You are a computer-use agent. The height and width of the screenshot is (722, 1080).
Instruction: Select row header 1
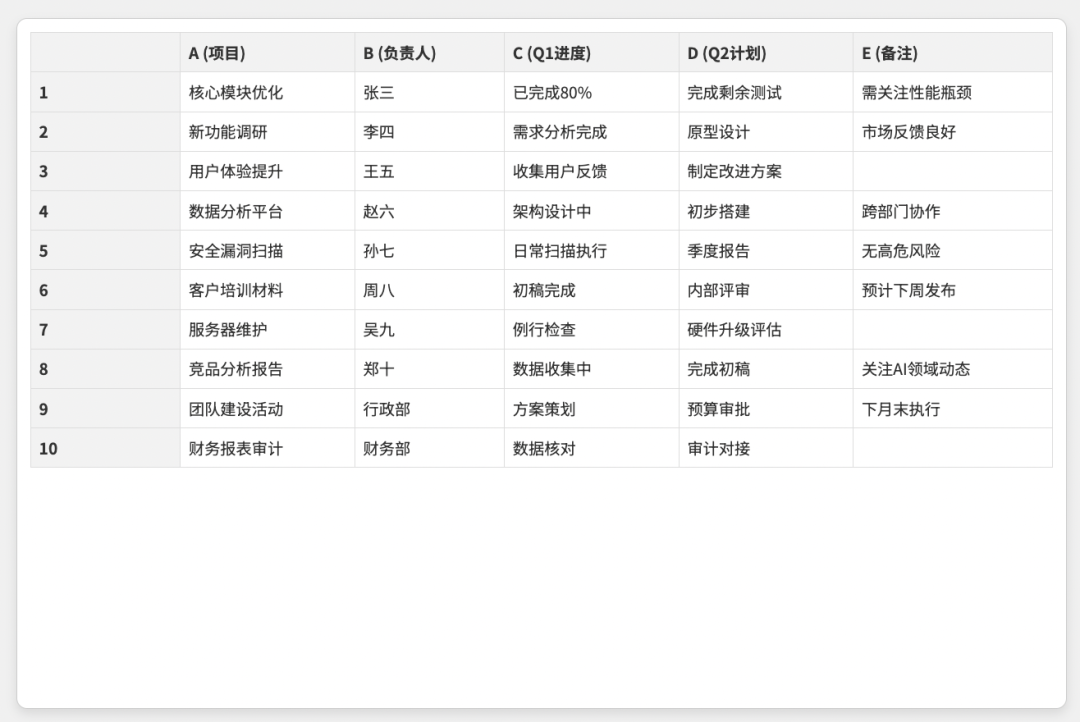coord(105,92)
